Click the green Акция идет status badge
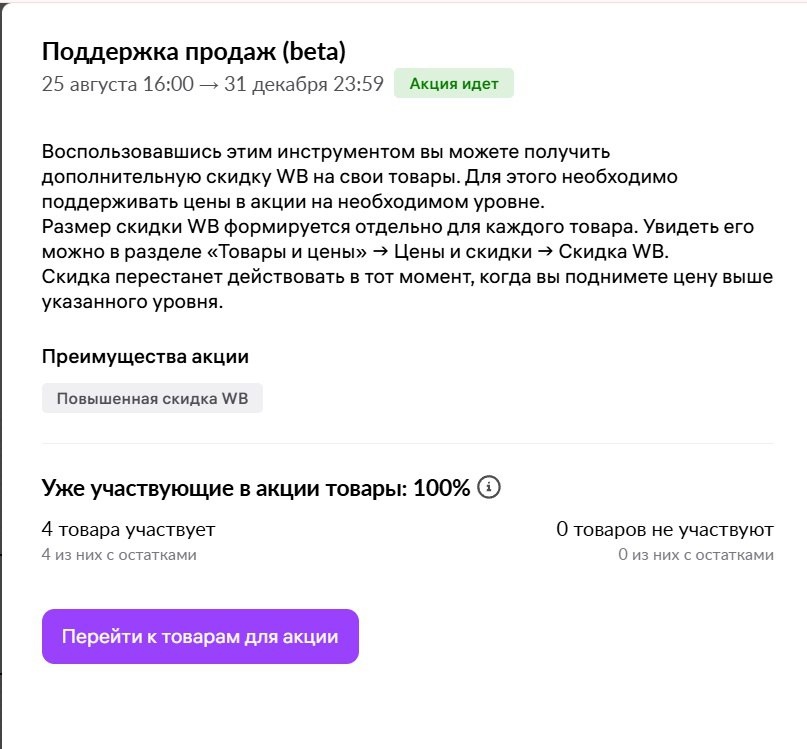Screen dimensions: 807x749 (453, 84)
